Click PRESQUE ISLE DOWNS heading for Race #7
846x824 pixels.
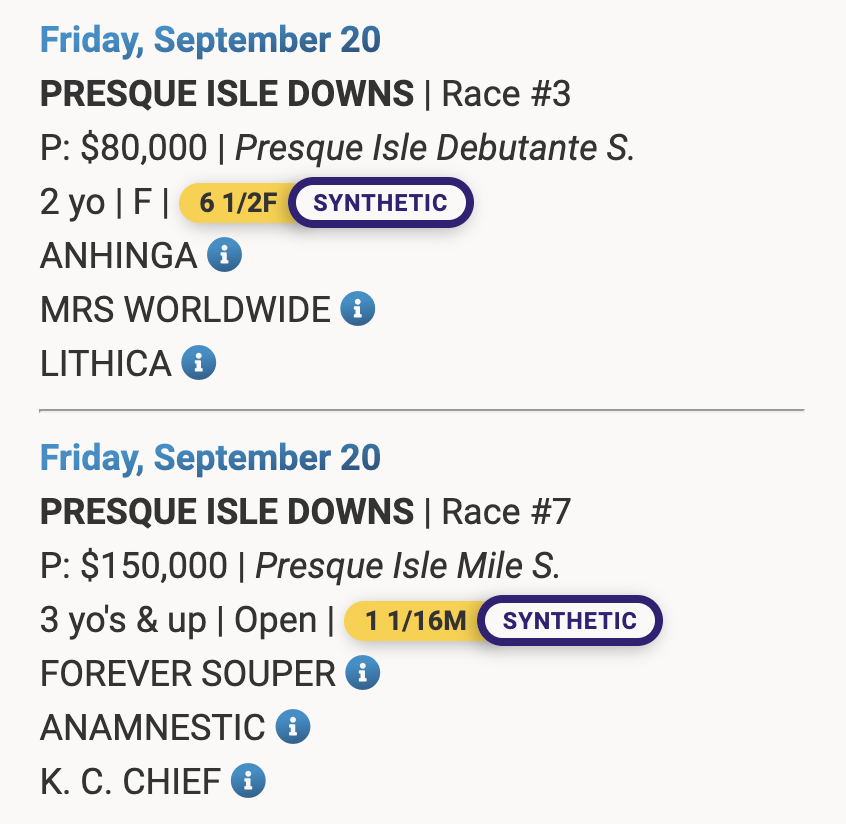click(226, 512)
